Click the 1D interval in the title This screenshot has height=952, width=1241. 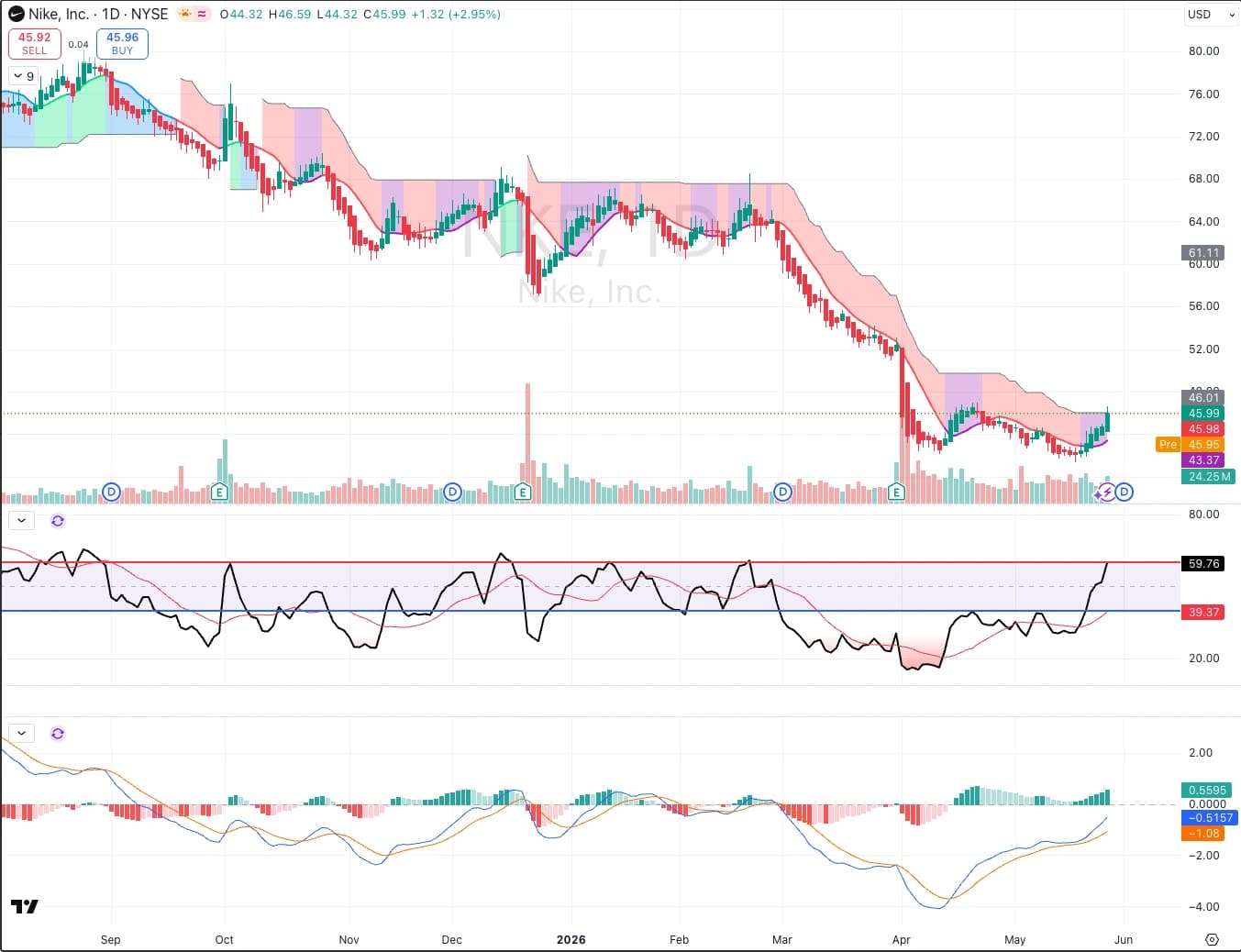(x=111, y=14)
